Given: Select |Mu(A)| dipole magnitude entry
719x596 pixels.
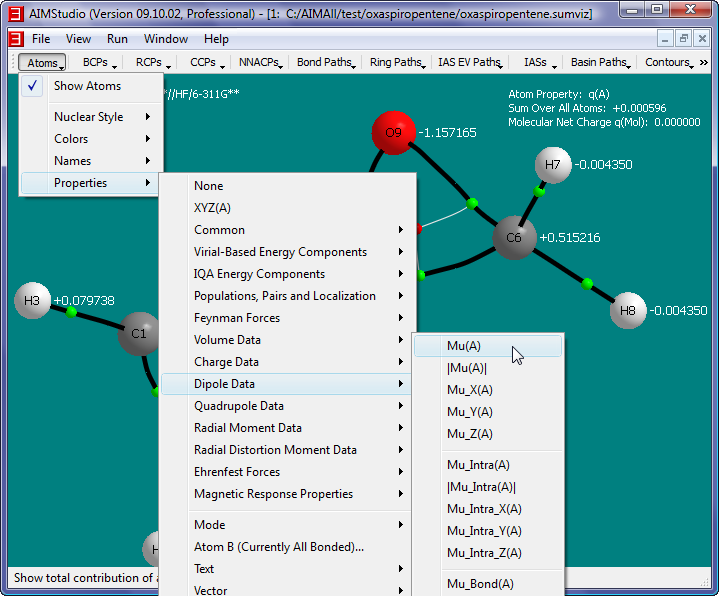Looking at the screenshot, I should 467,368.
